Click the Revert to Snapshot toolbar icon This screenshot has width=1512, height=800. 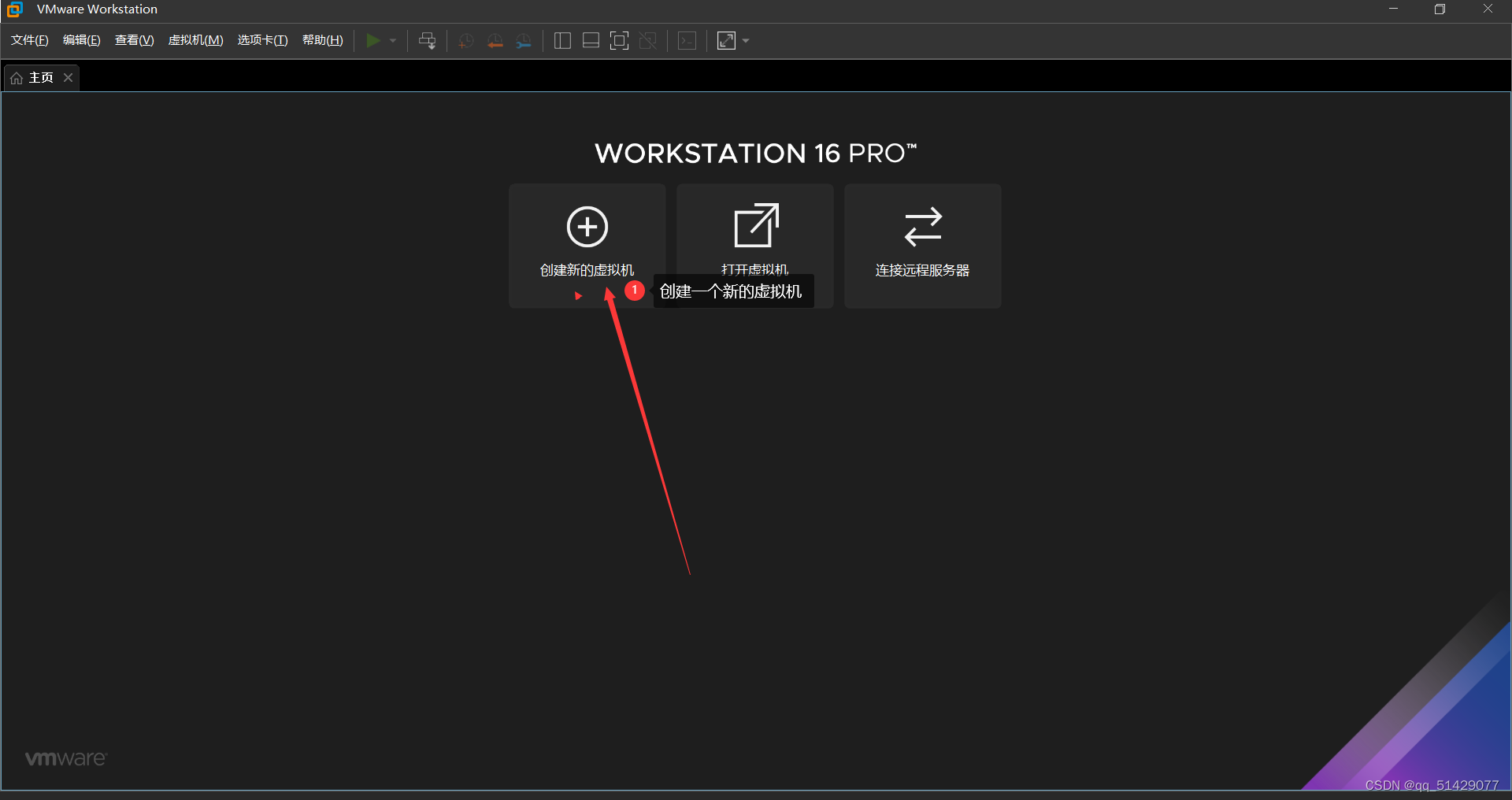[x=495, y=41]
